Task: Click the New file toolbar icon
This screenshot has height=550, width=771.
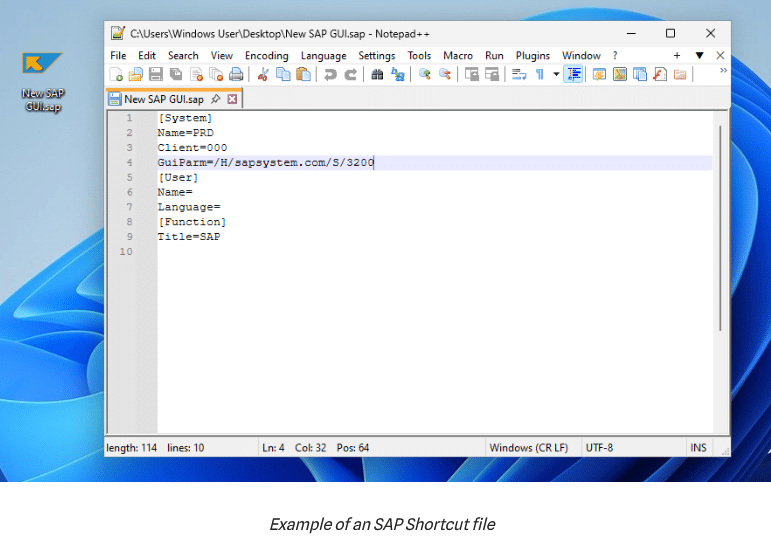Action: [116, 75]
